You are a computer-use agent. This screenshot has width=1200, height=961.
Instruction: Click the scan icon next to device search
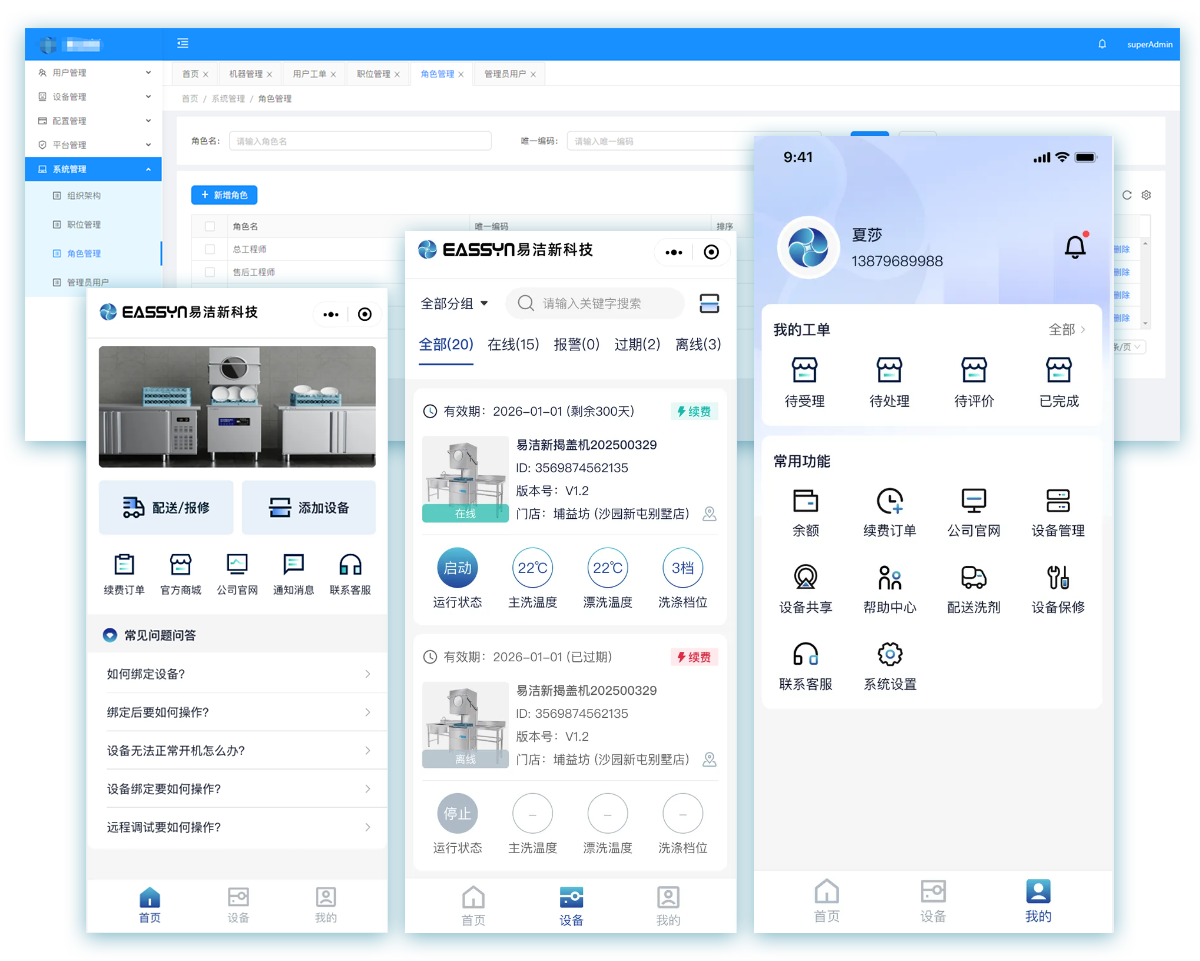[709, 303]
